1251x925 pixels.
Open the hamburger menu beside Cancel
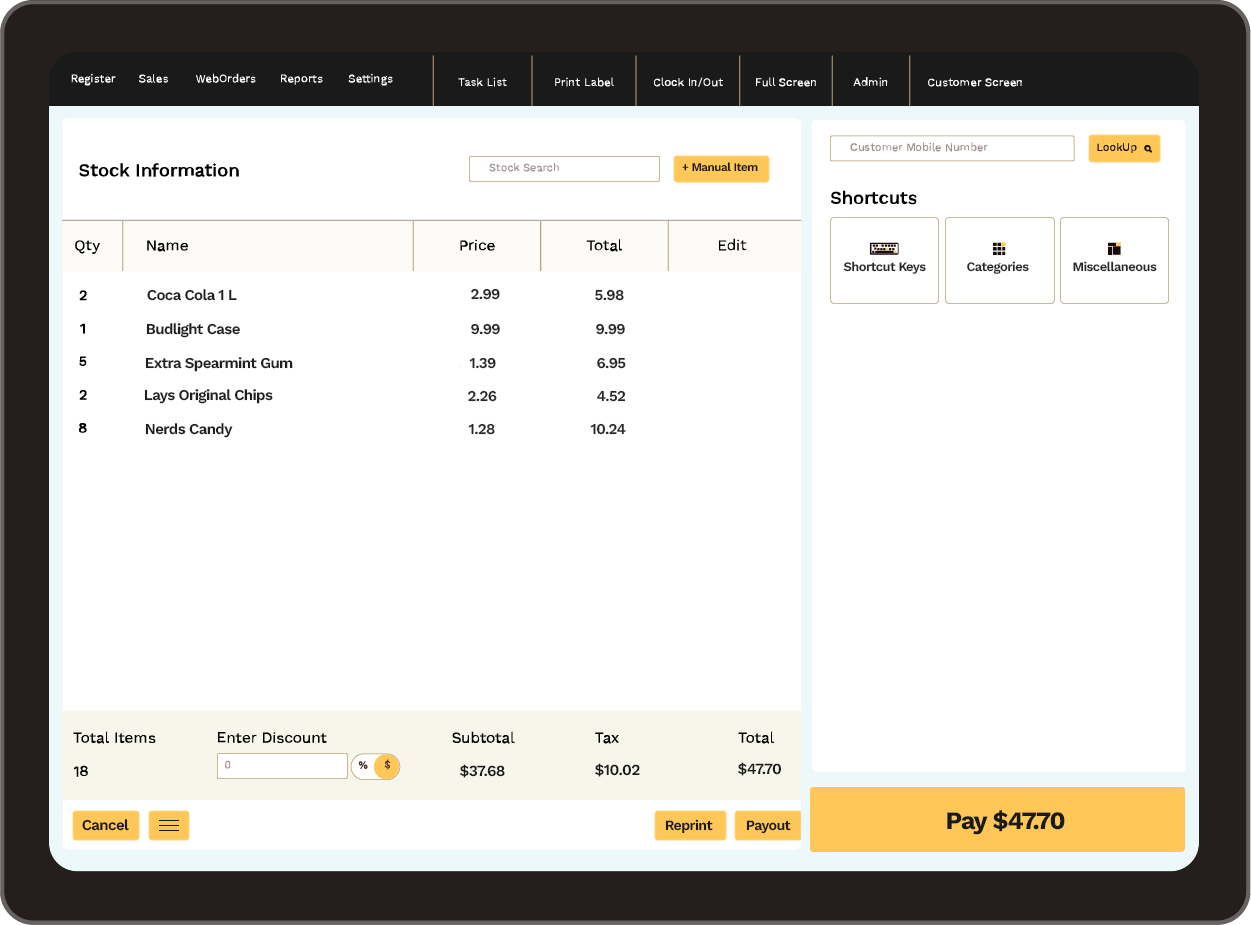coord(169,825)
